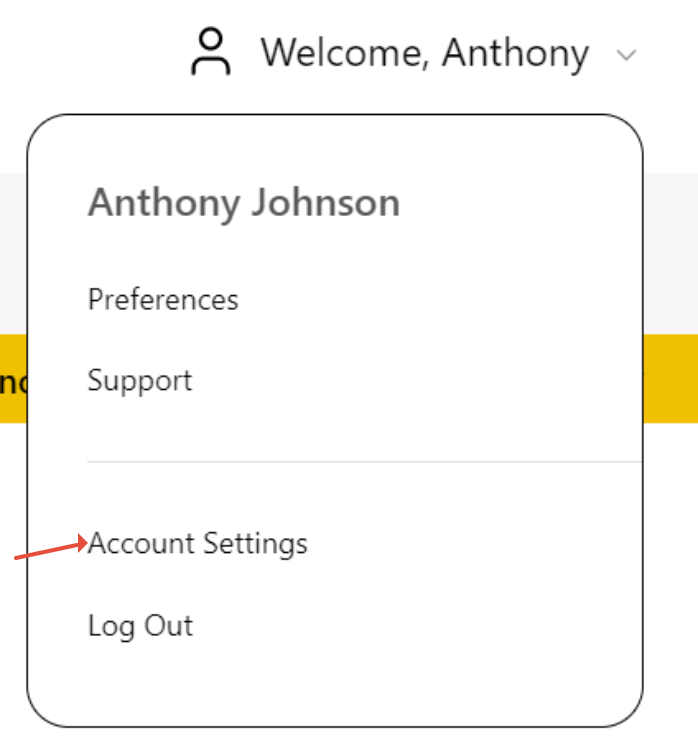Click the Anthony Johnson name heading

[244, 203]
